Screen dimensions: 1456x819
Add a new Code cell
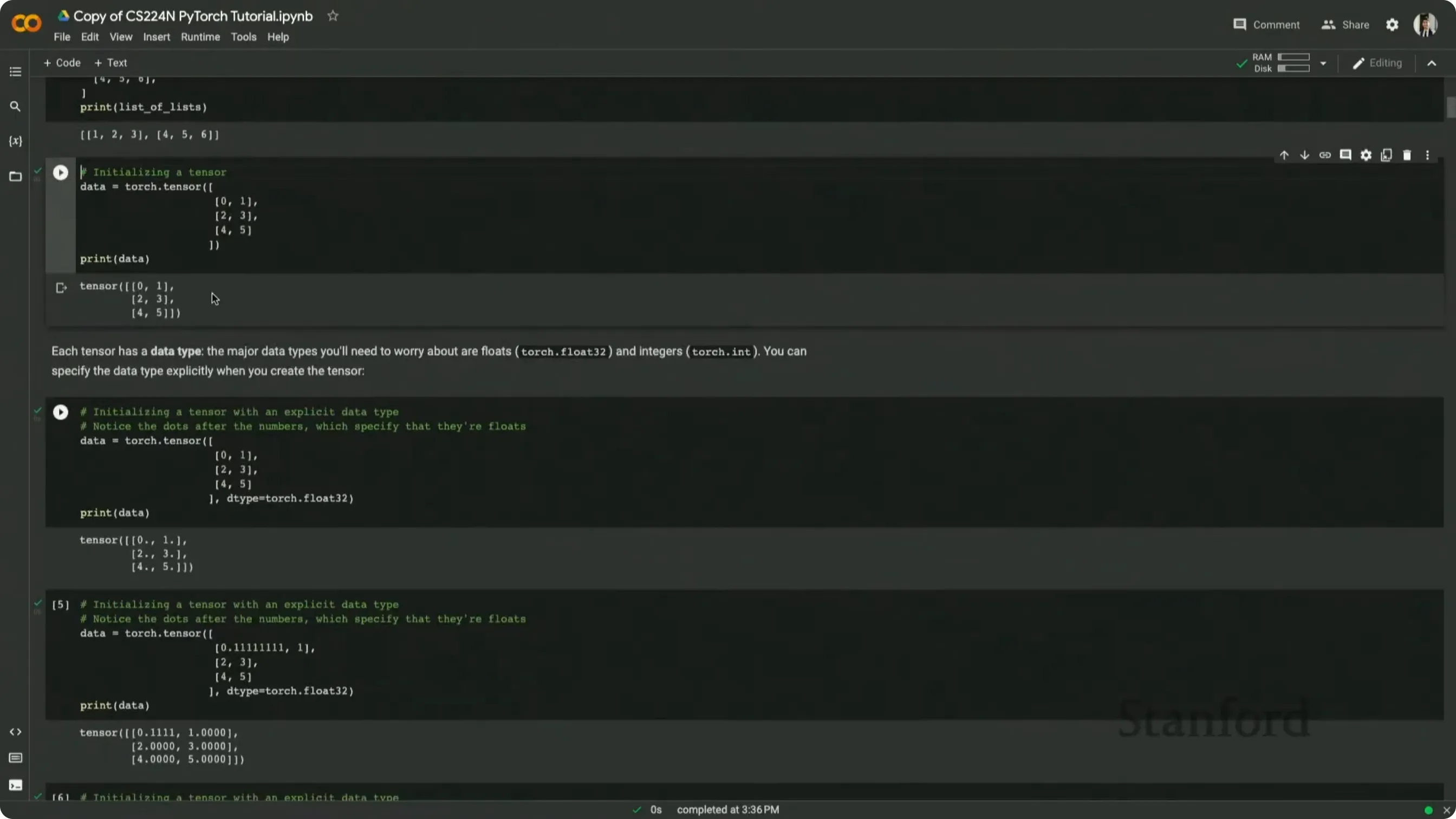coord(62,63)
